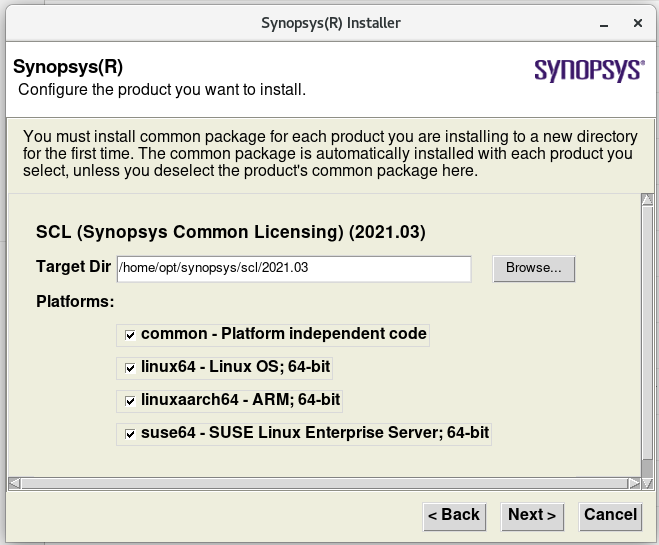Click the horizontal scrollbar track
The height and width of the screenshot is (545, 659).
(x=324, y=483)
